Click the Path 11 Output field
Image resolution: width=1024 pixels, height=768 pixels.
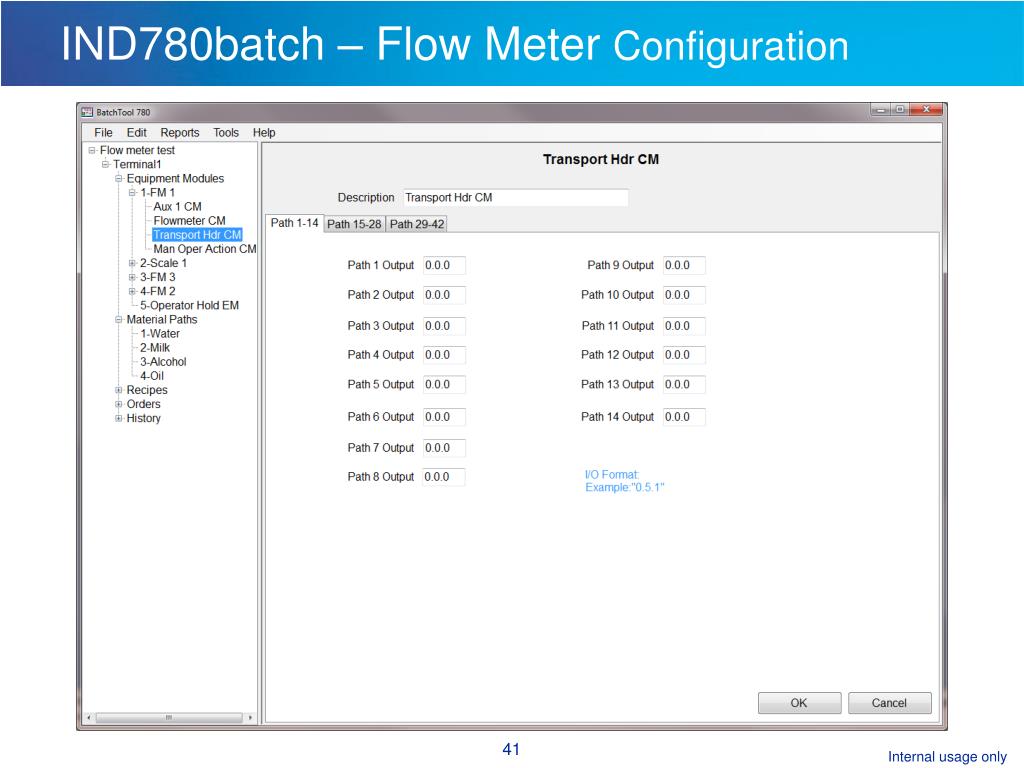[684, 326]
